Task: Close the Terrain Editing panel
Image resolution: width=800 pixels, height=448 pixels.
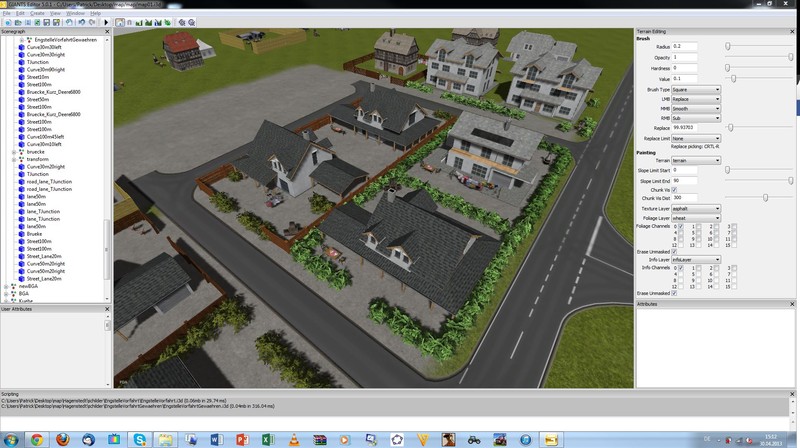Action: 792,32
